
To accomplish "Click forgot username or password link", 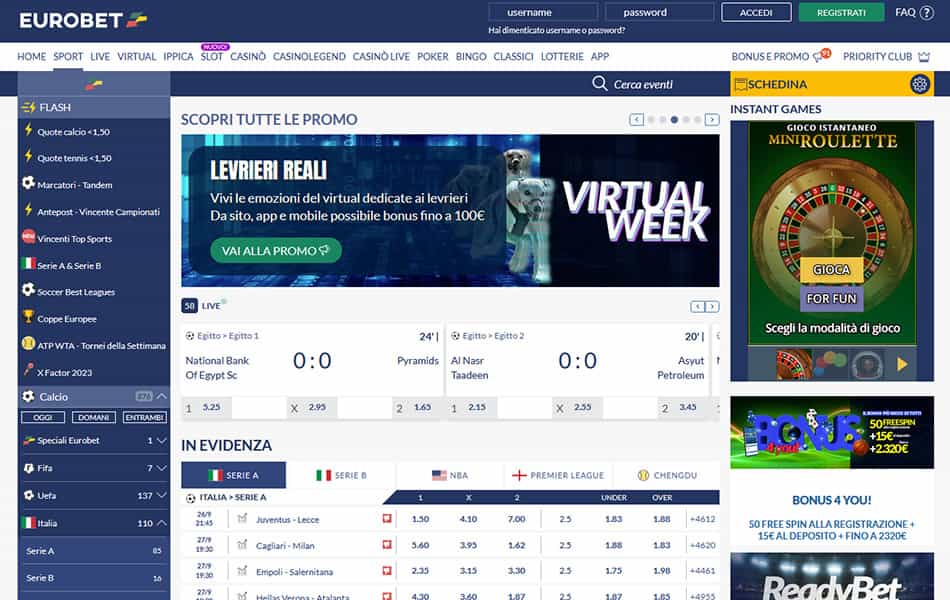I will point(556,30).
